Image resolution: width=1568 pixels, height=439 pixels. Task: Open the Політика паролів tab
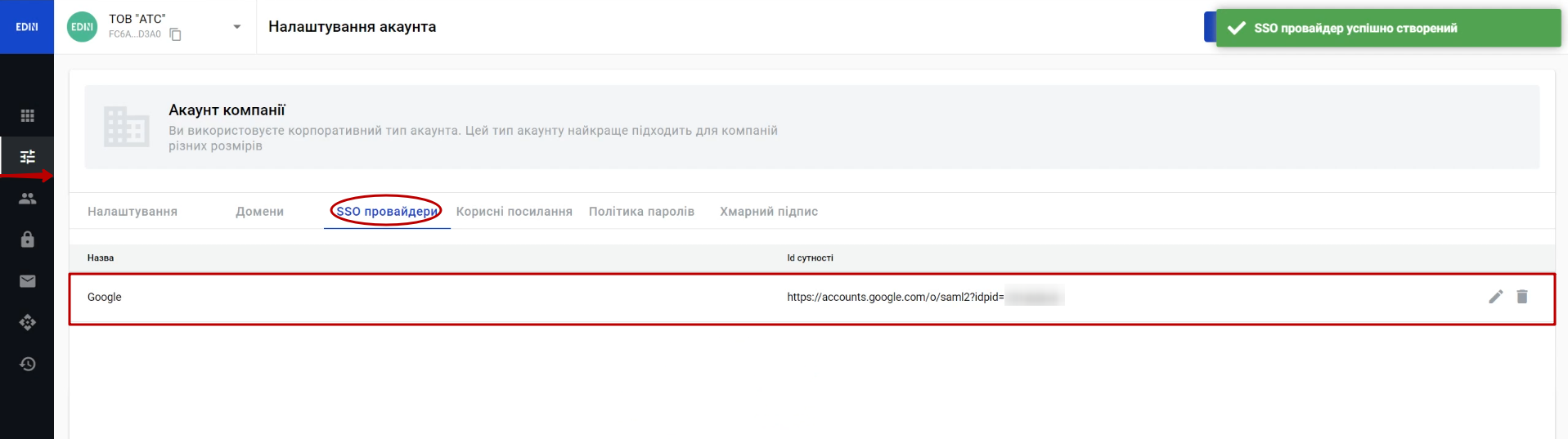(x=641, y=212)
